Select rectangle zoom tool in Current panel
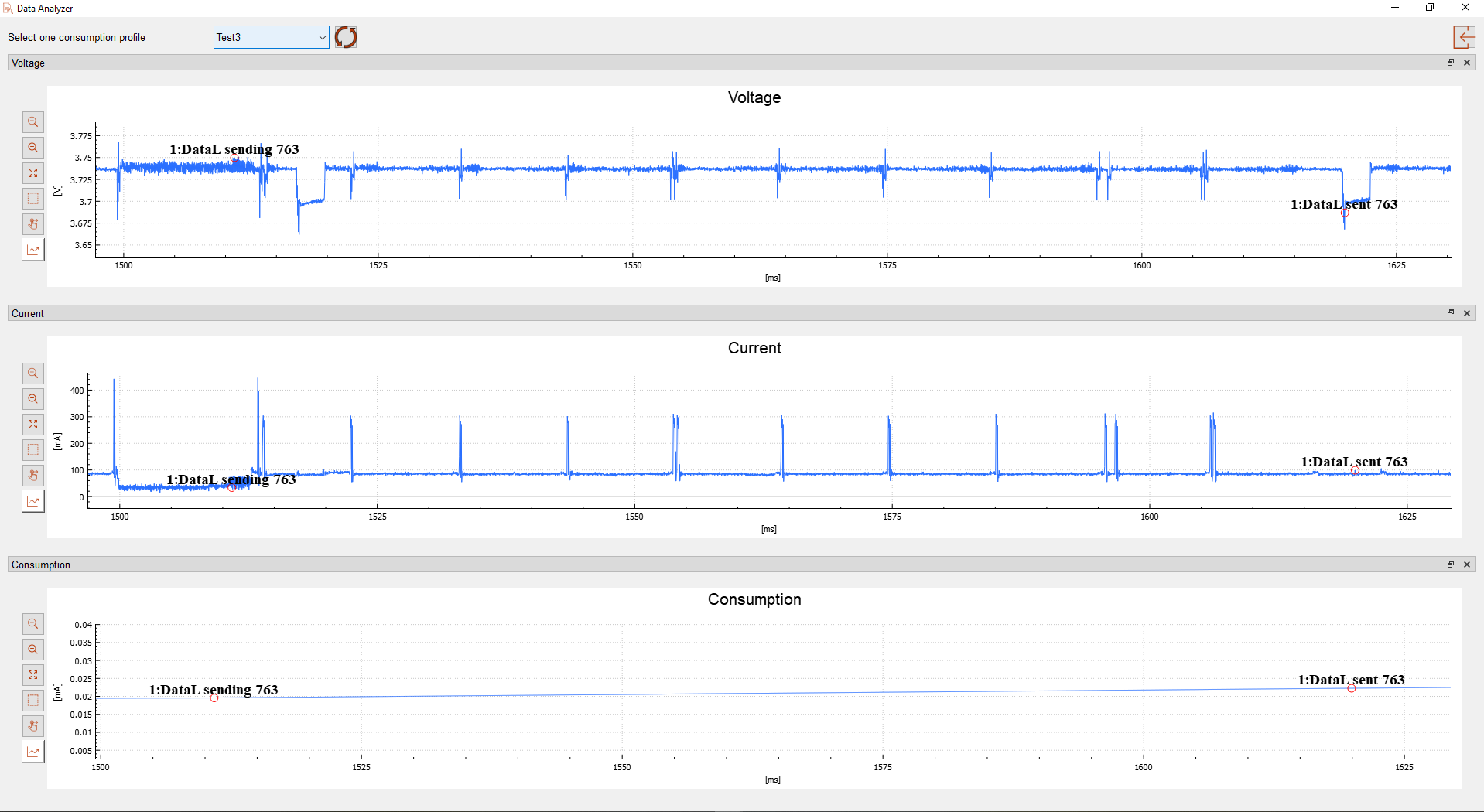Screen dimensions: 1484x812 tap(32, 450)
